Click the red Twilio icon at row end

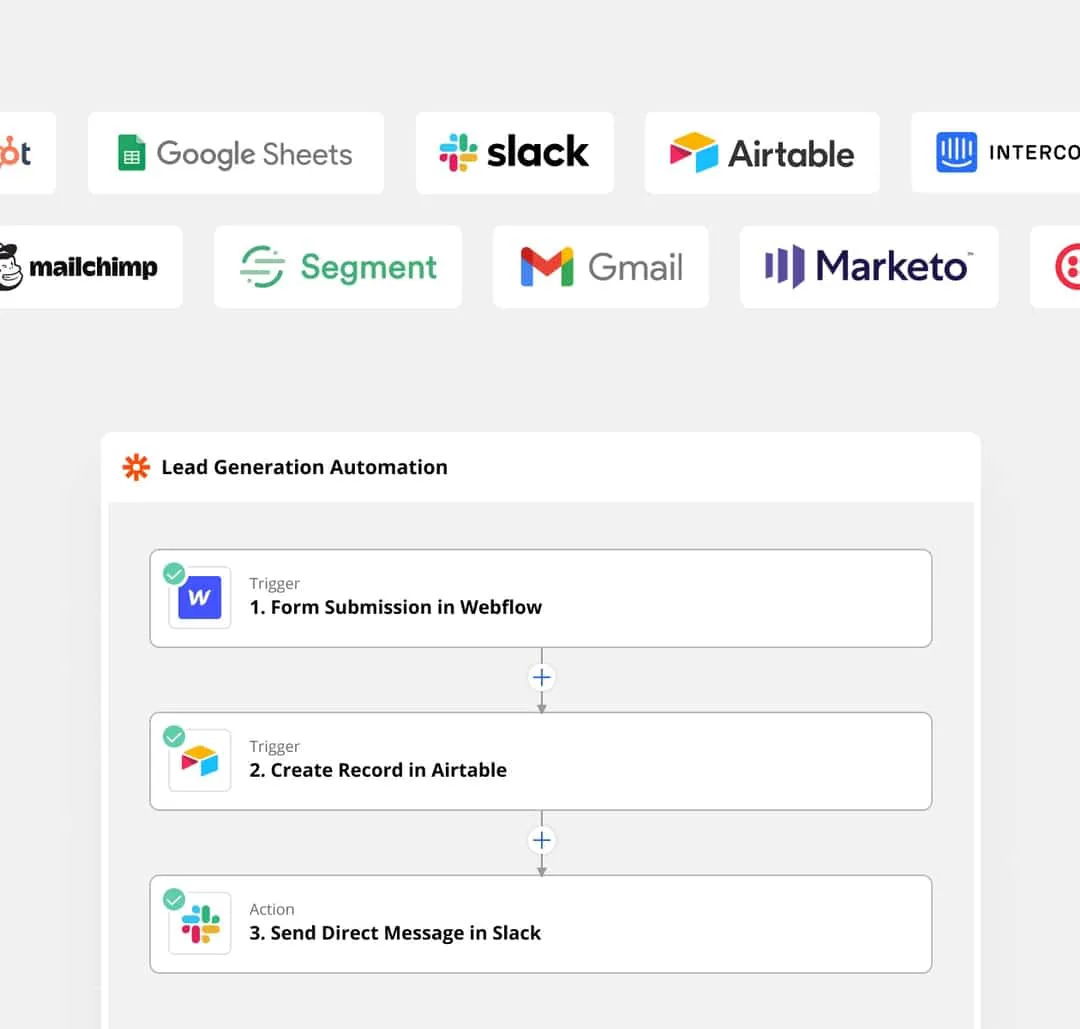[1068, 267]
